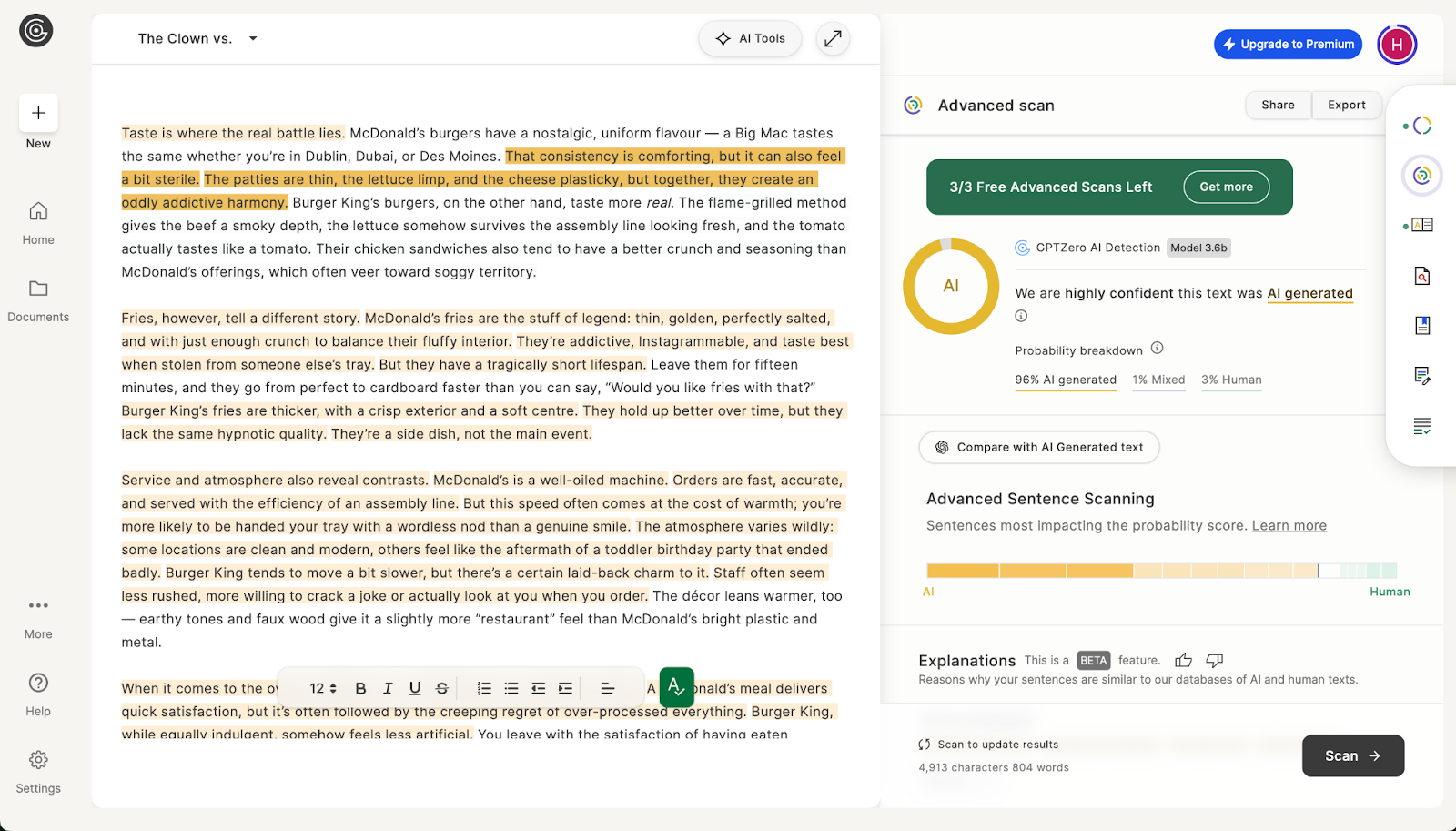Toggle italic formatting in the text toolbar

(x=388, y=688)
